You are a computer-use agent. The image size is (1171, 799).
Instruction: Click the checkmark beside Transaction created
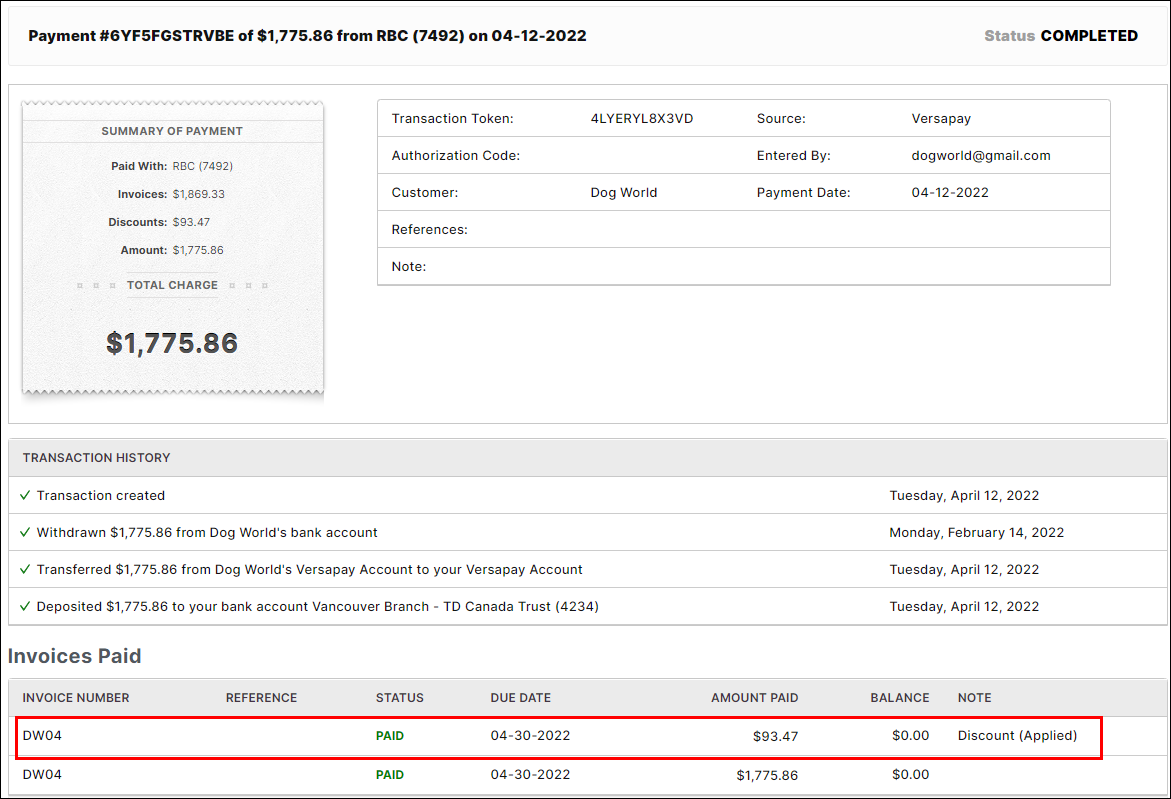(x=25, y=495)
